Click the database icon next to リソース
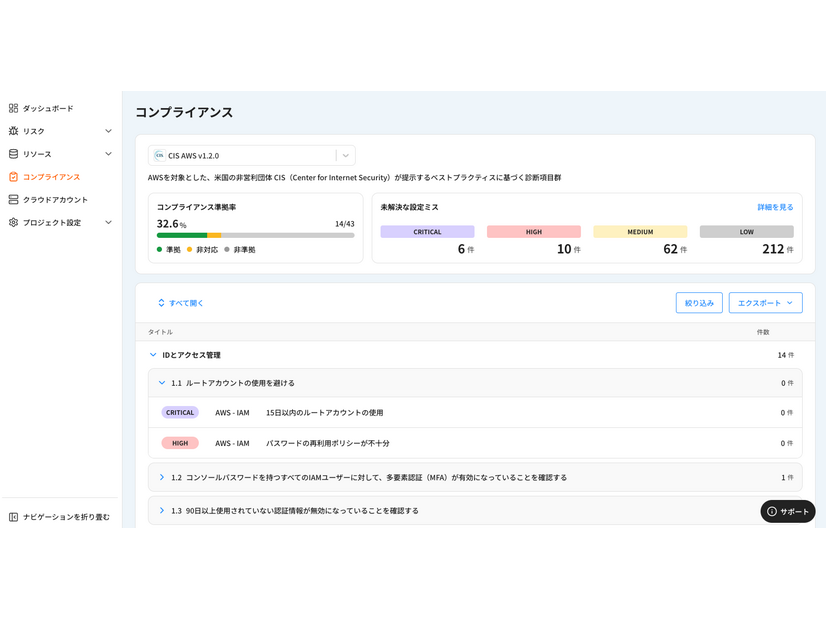 point(13,153)
